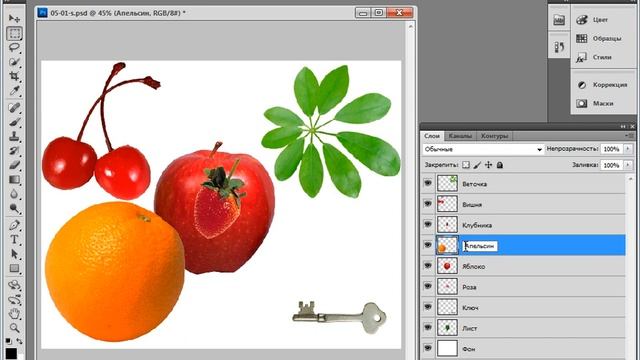This screenshot has width=640, height=360.
Task: Open the Mini Bridge panel icon
Action: tap(559, 20)
